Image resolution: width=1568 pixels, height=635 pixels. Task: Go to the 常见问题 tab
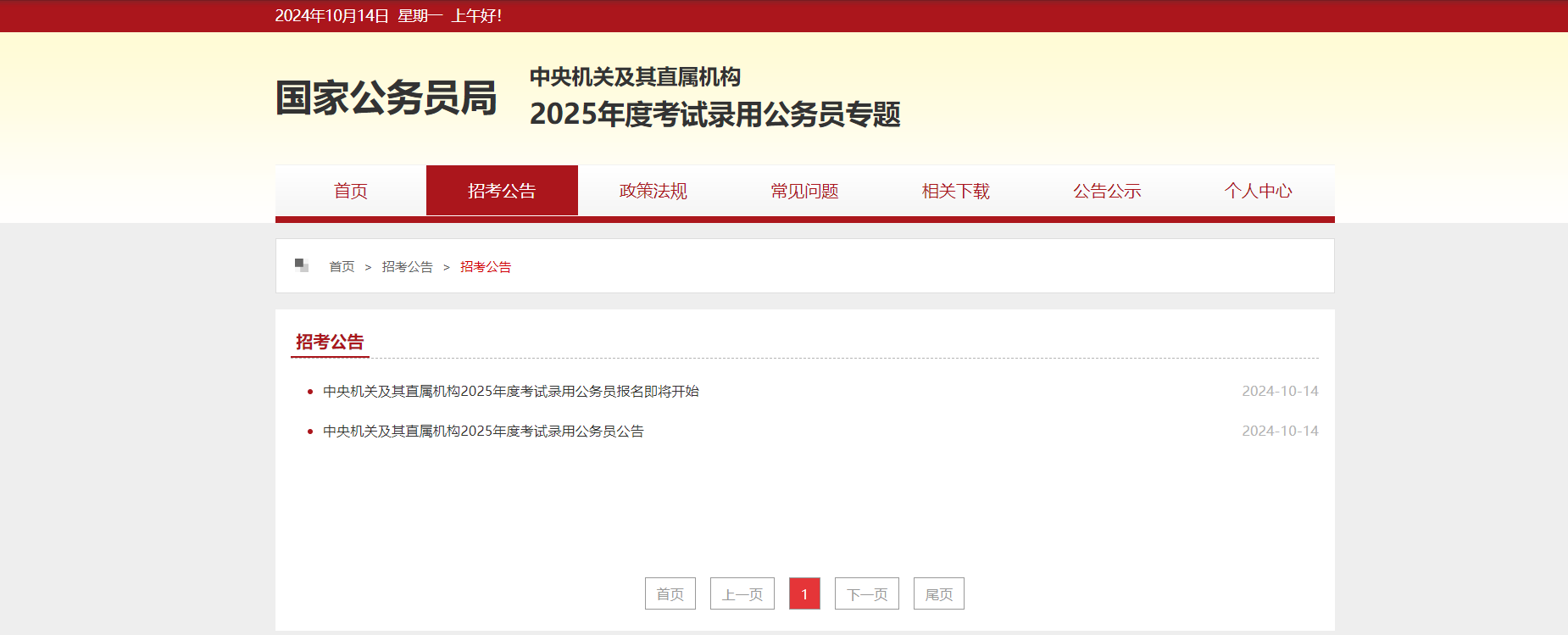pos(804,191)
